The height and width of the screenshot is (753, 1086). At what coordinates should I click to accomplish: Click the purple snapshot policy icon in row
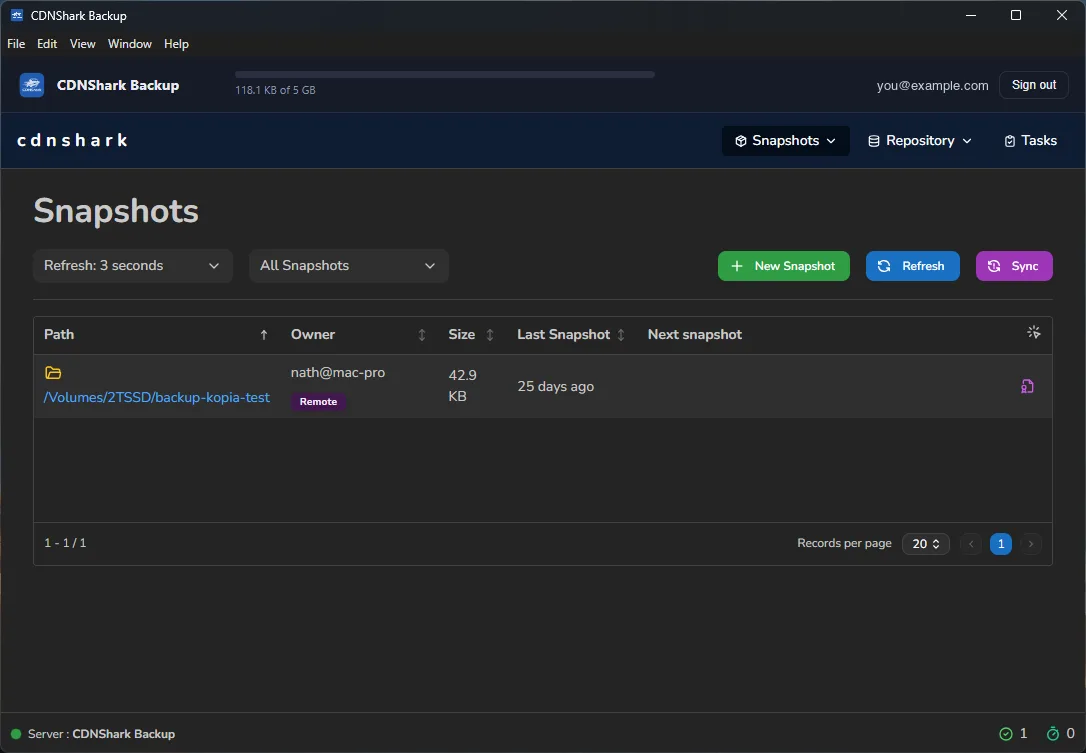(x=1027, y=387)
